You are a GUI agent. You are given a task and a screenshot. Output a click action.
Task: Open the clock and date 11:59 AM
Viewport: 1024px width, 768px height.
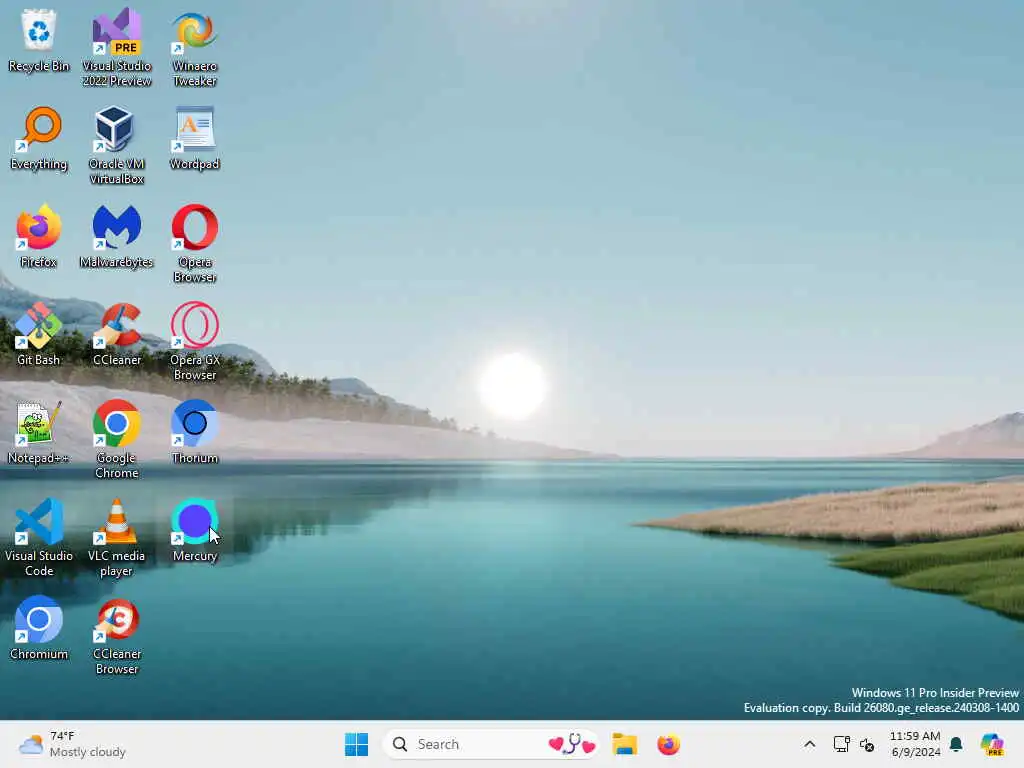[x=916, y=744]
